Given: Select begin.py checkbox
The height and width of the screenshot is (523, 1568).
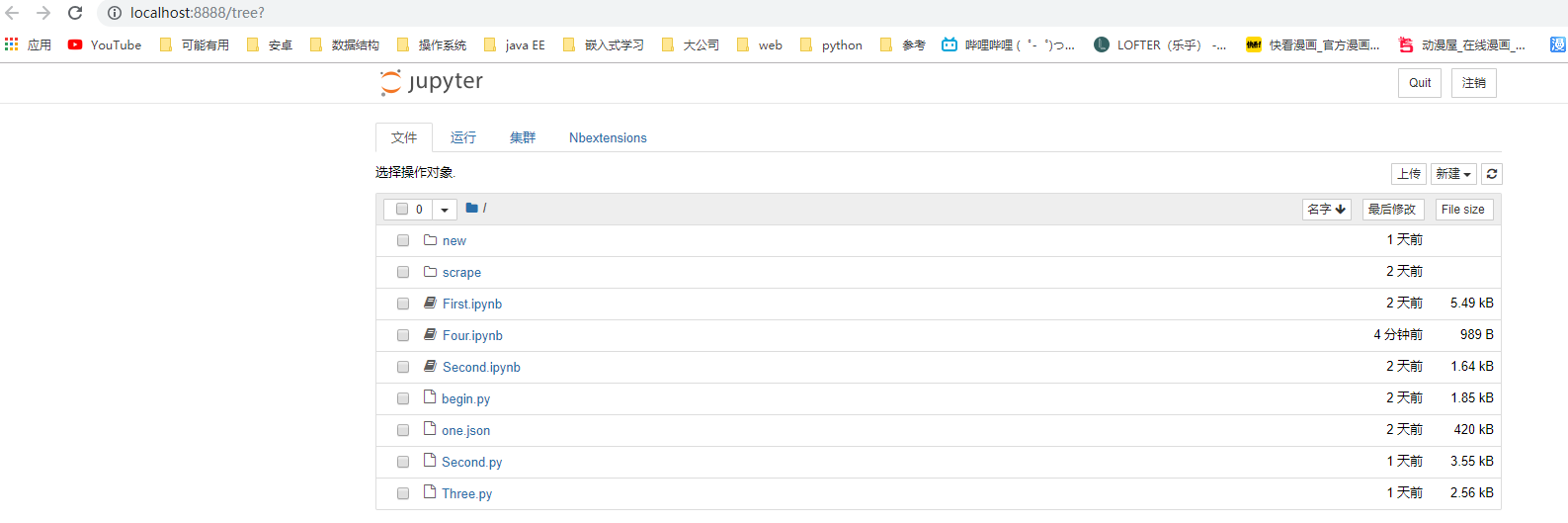Looking at the screenshot, I should point(403,398).
